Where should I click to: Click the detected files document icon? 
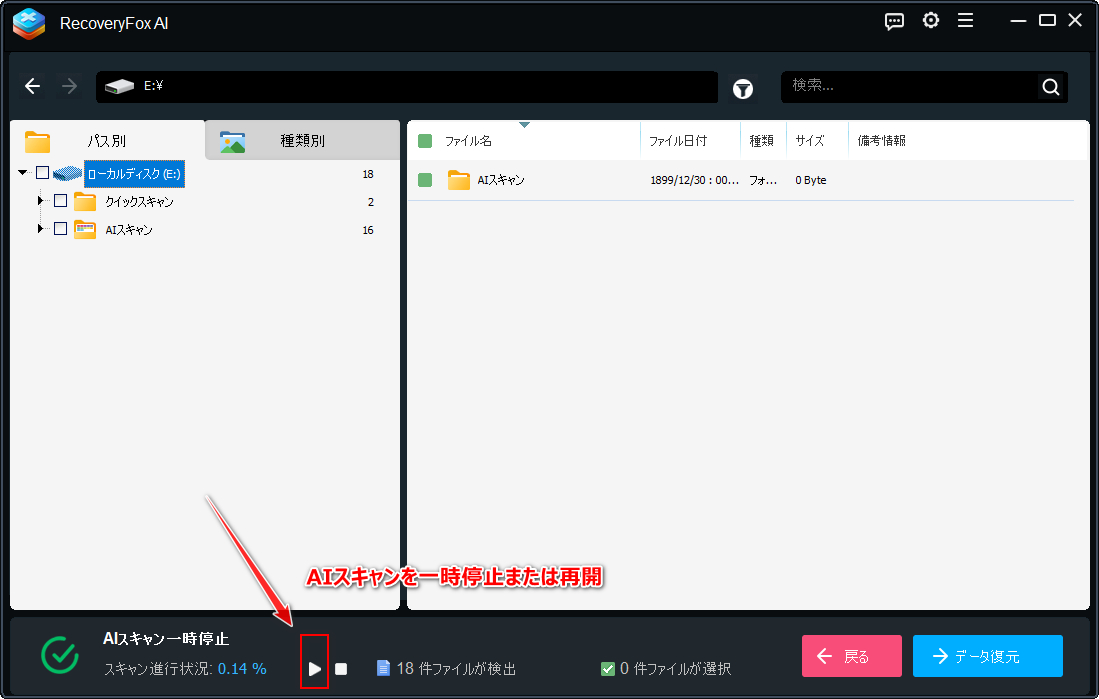(x=383, y=668)
